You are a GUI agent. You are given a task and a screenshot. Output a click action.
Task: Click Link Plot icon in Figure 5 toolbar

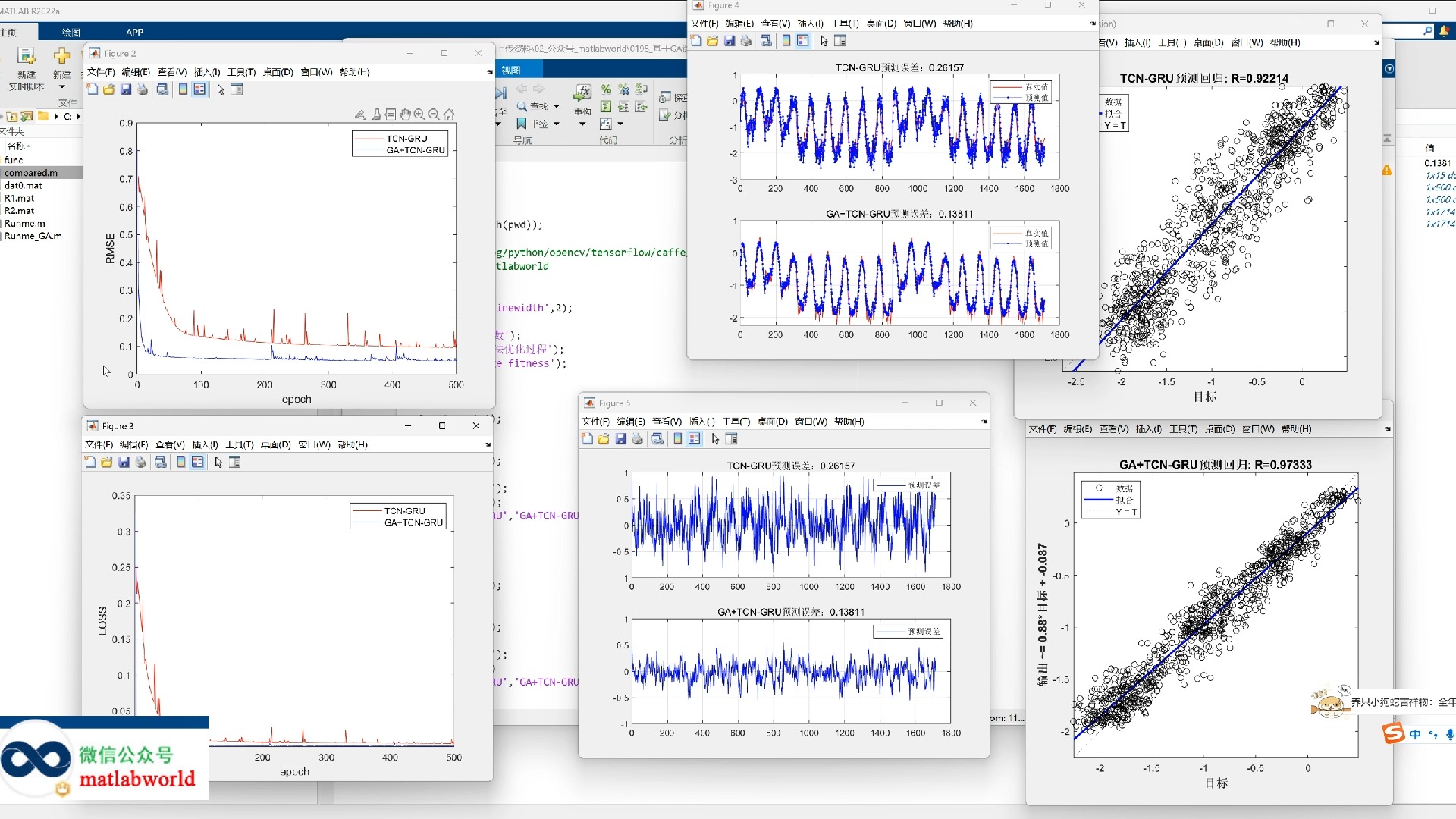[x=657, y=439]
